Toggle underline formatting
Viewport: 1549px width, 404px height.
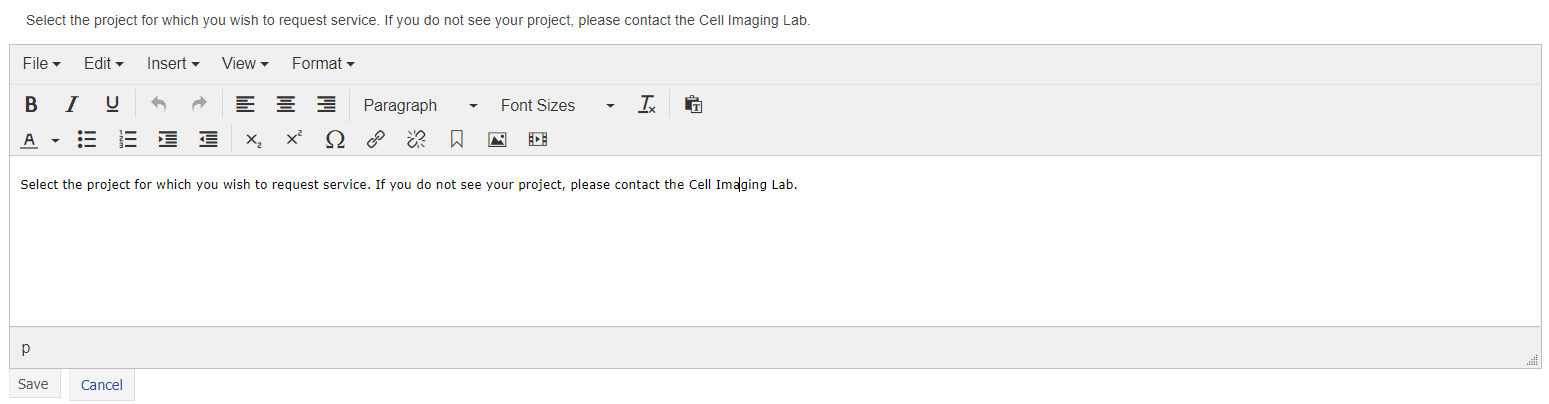pos(112,105)
